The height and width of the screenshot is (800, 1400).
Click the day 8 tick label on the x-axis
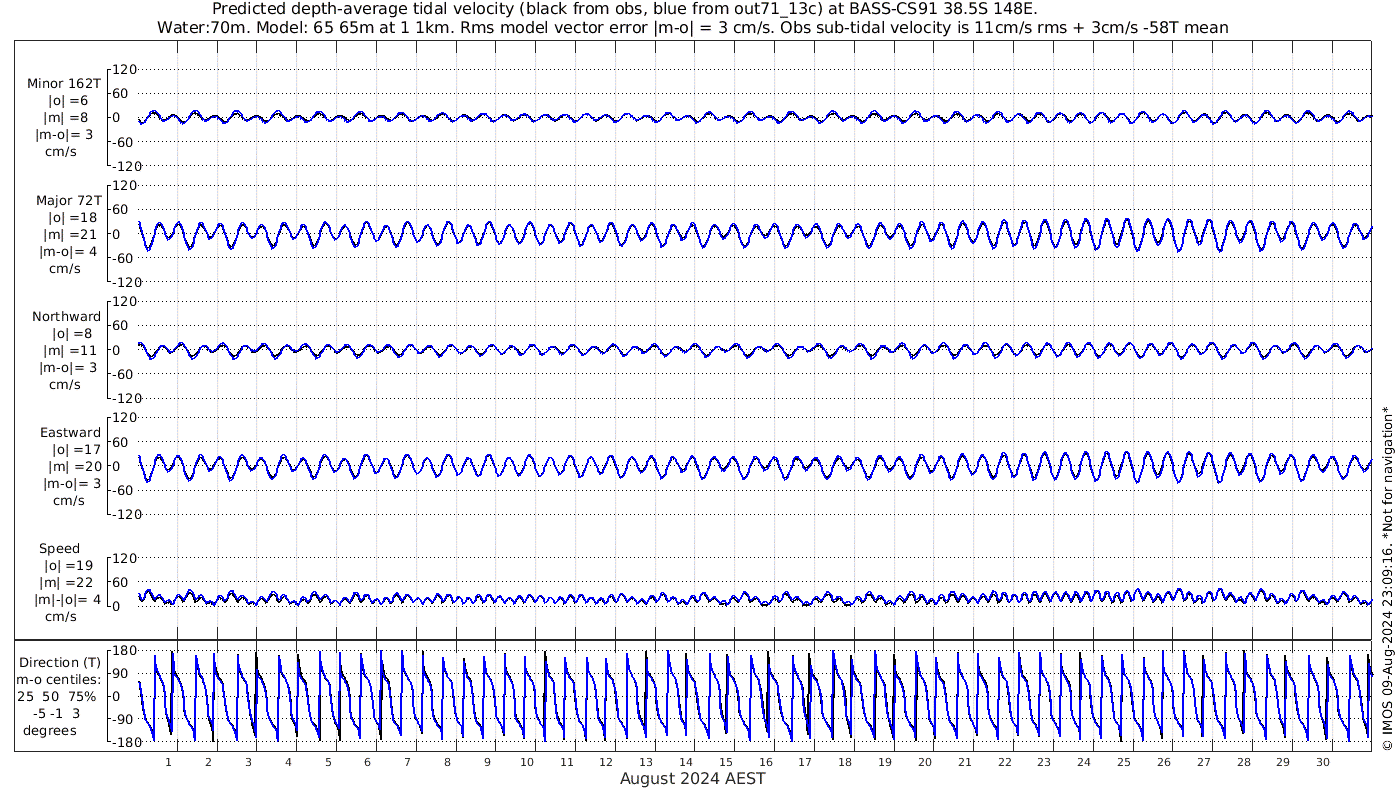pos(447,762)
